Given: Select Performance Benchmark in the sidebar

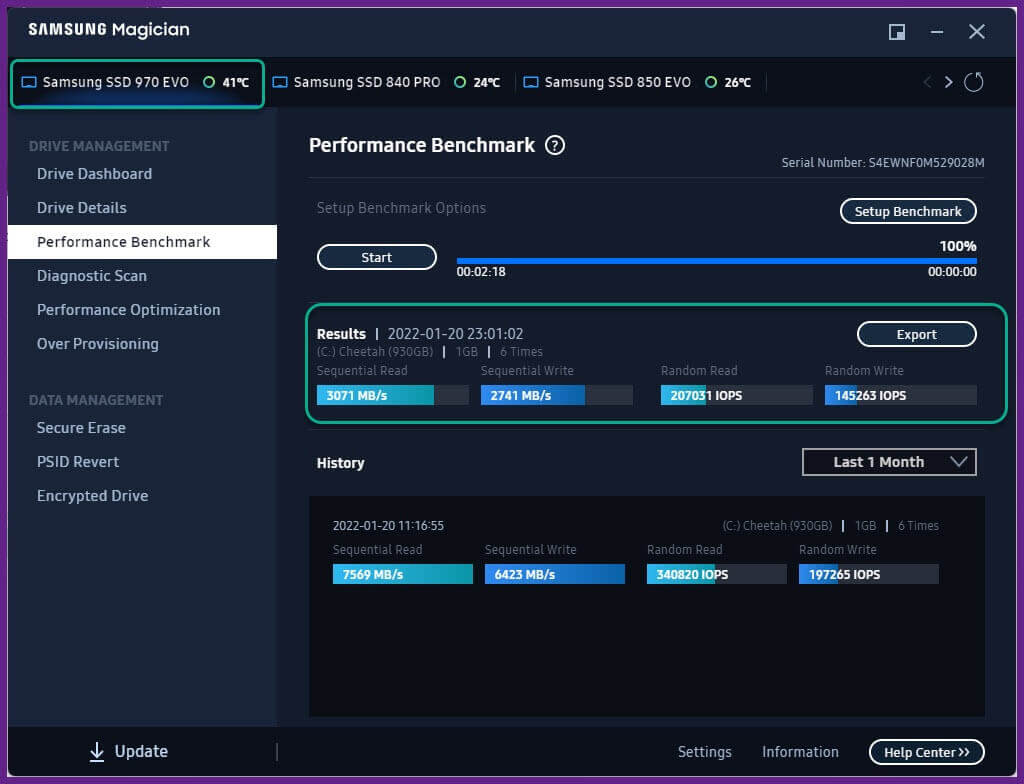Looking at the screenshot, I should [142, 242].
